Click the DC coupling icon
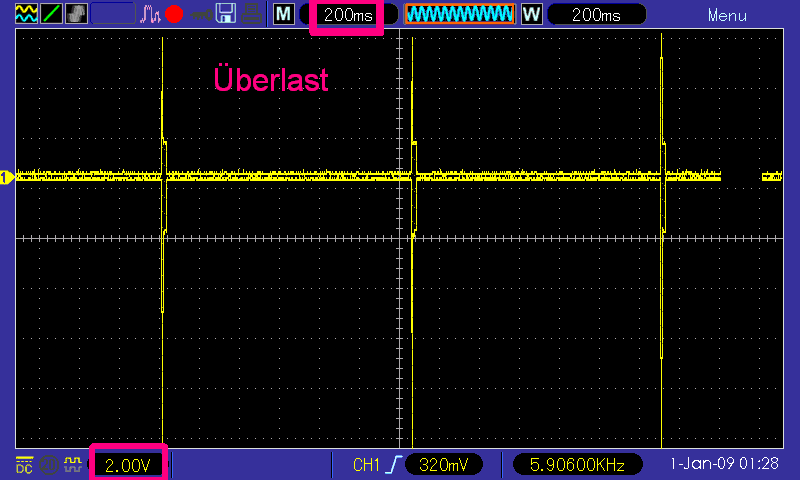Viewport: 800px width, 480px height. (x=24, y=465)
